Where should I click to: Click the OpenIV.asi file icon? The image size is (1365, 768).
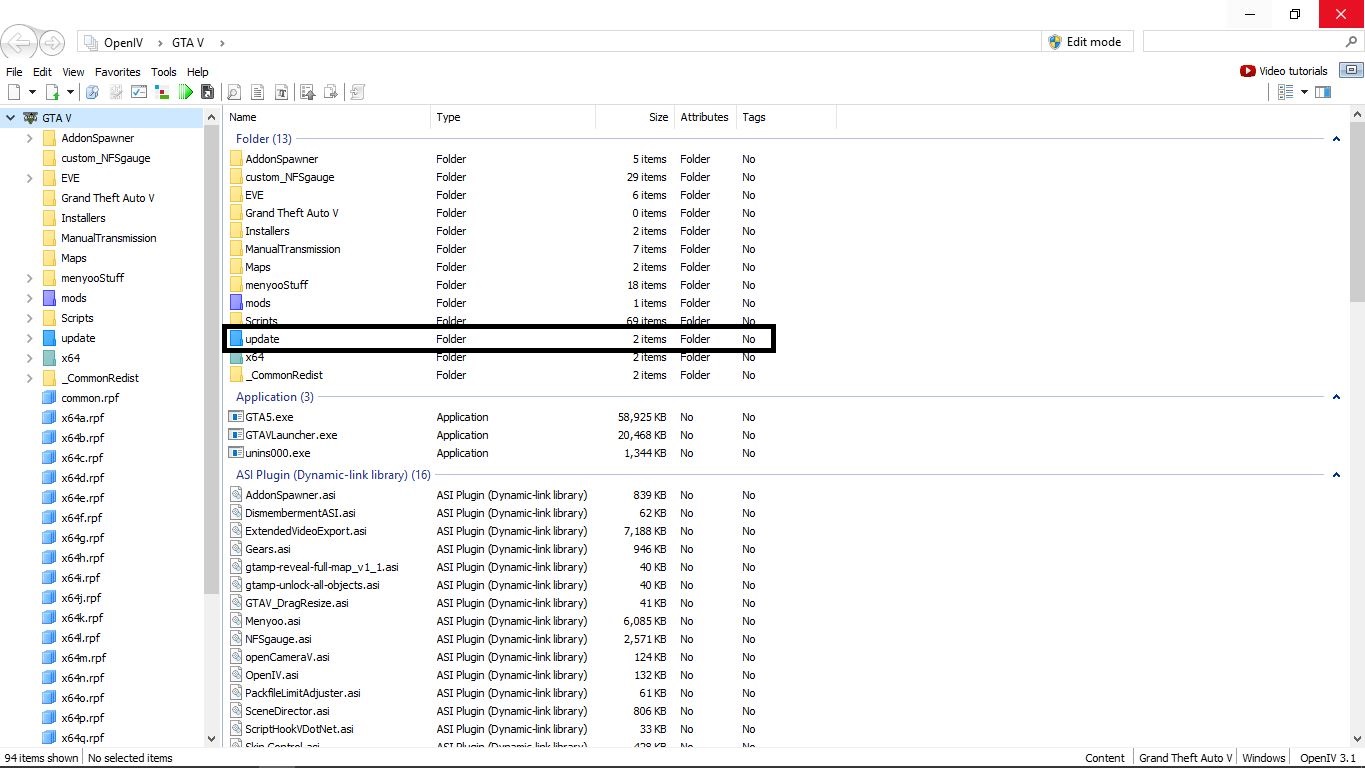(236, 675)
